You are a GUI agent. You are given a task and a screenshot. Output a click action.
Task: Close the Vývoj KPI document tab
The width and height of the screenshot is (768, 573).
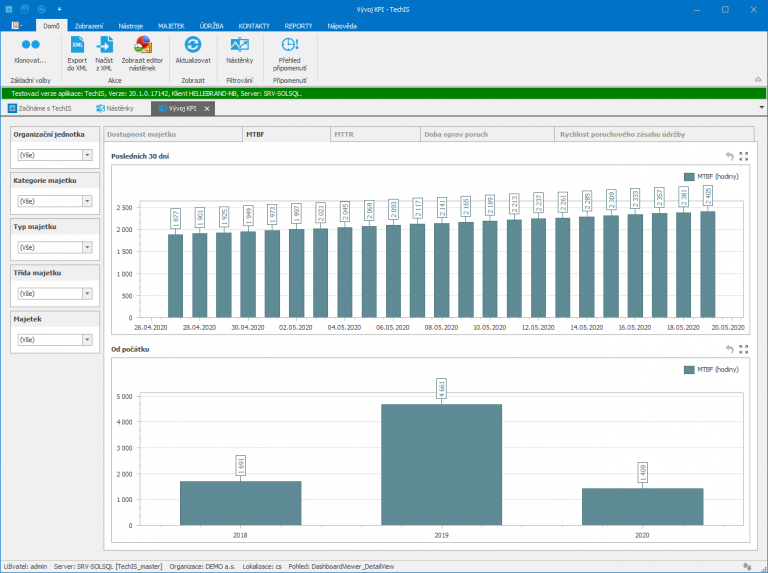click(x=205, y=108)
